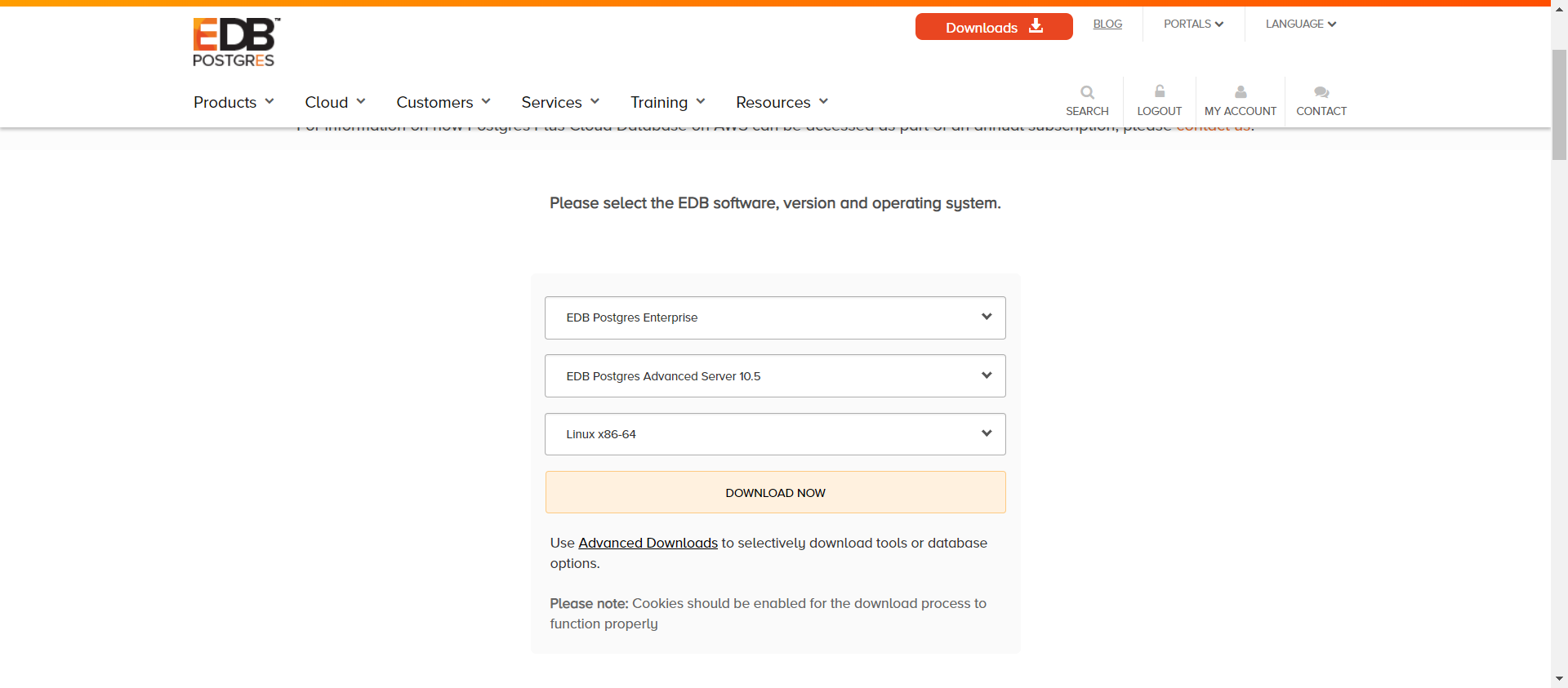This screenshot has height=688, width=1568.
Task: Click the Search magnifier icon
Action: click(1087, 92)
